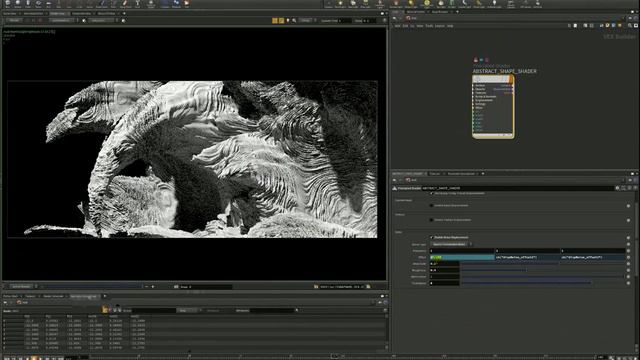The image size is (640, 360).
Task: Adjust the Attenuation slider
Action: coord(543,276)
